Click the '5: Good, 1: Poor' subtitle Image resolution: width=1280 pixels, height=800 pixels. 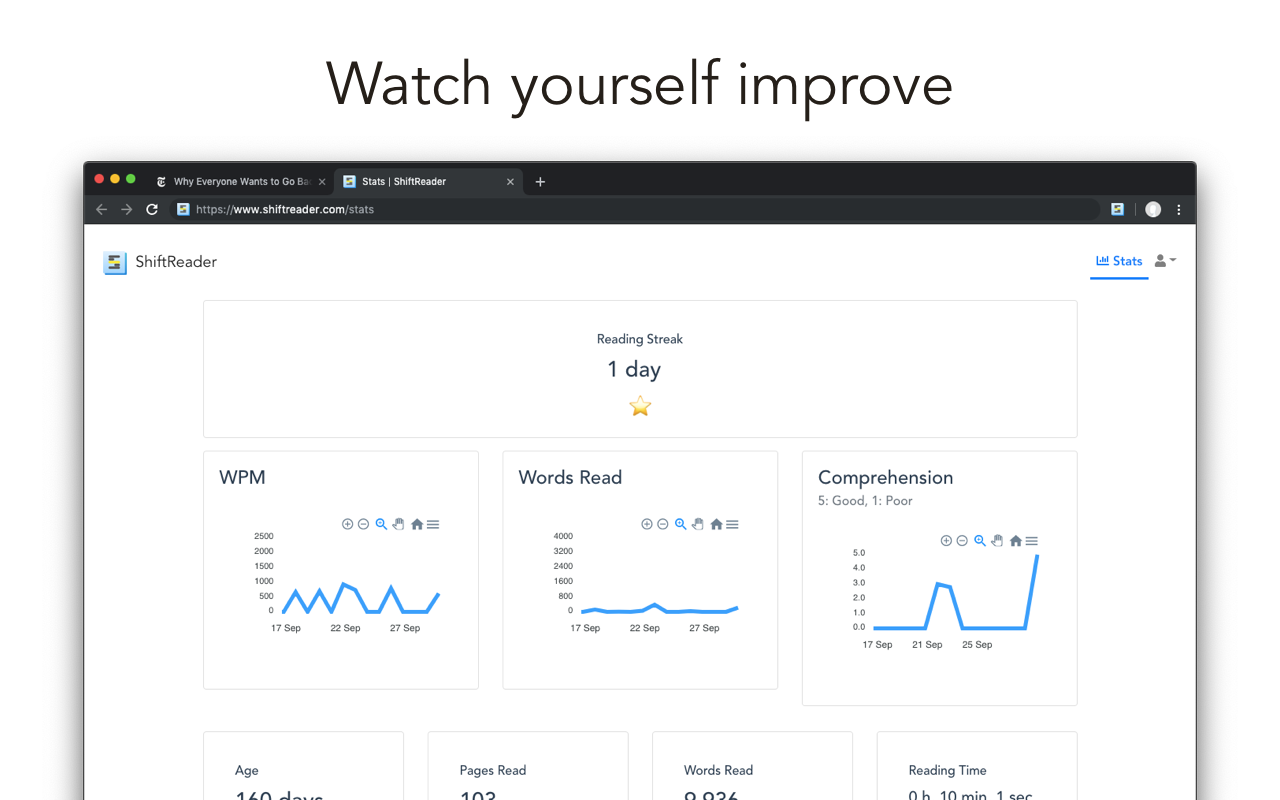(865, 500)
